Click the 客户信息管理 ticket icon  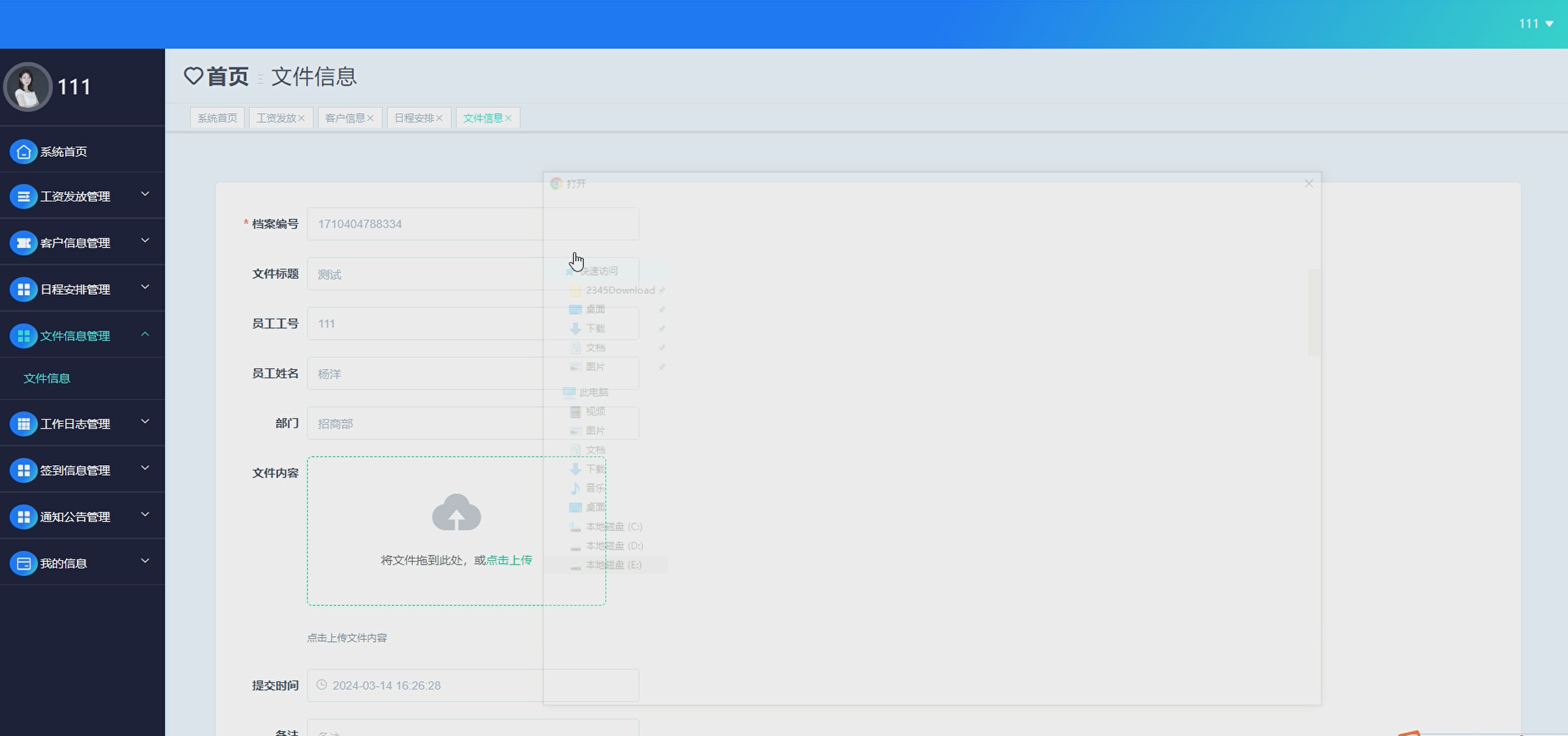(24, 243)
